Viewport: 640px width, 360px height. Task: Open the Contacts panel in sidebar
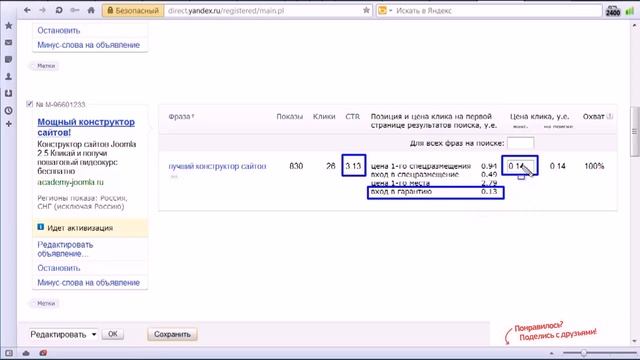pos(9,76)
